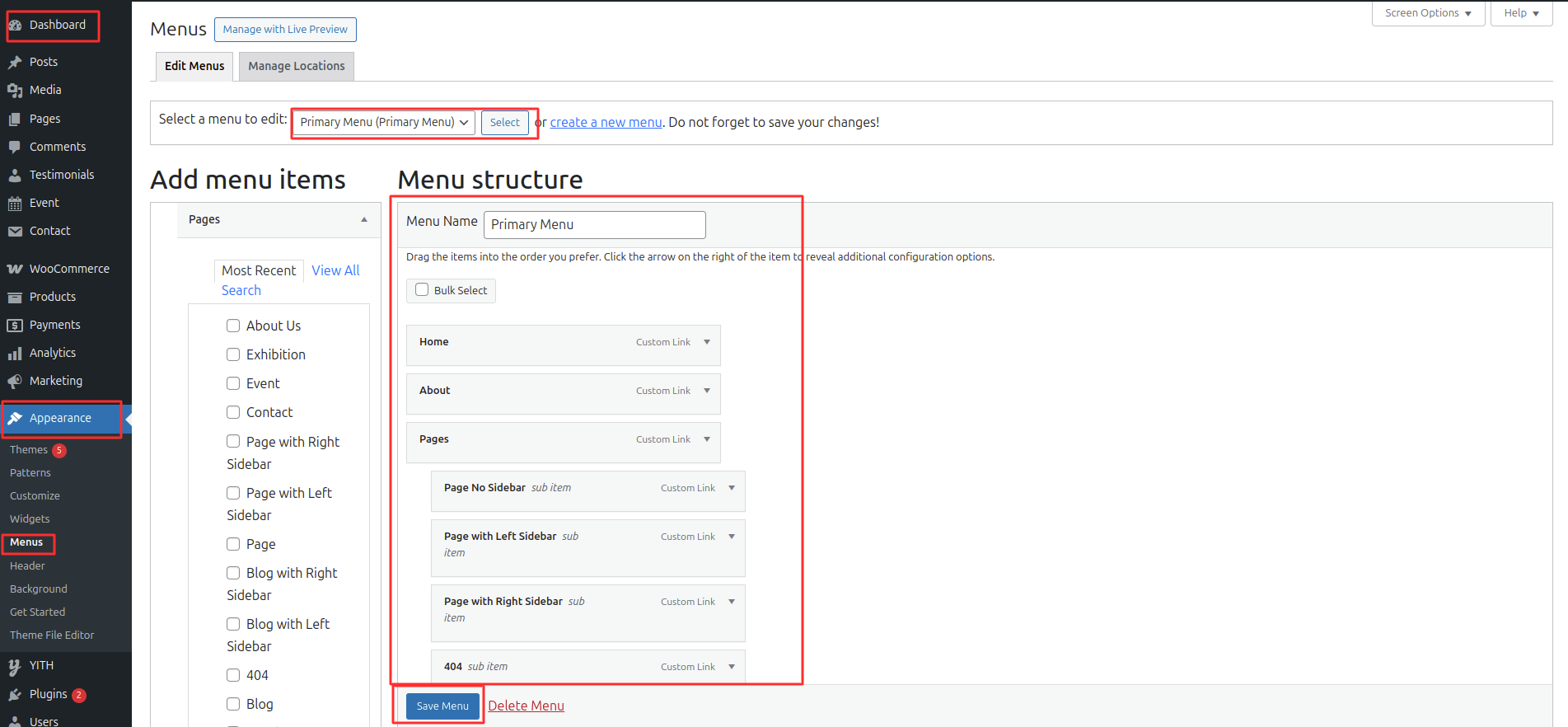The height and width of the screenshot is (727, 1568).
Task: Click the Comments speech bubble icon
Action: pyautogui.click(x=15, y=147)
